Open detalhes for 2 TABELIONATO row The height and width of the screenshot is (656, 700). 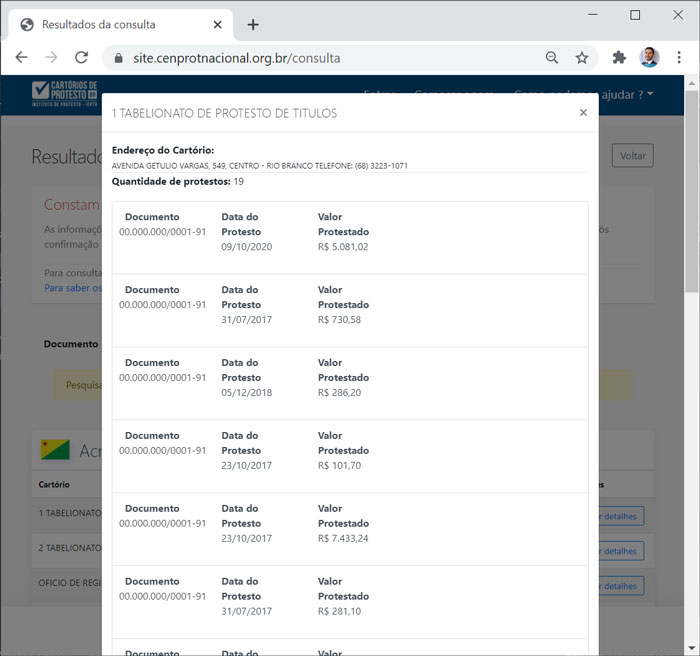(x=621, y=551)
